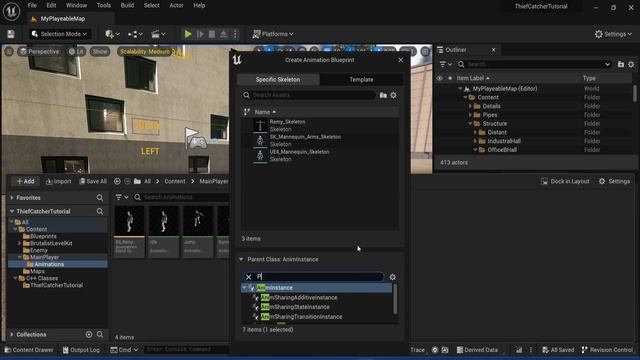The image size is (640, 360).
Task: Search the Favorites section magnifier icon
Action: [100, 198]
